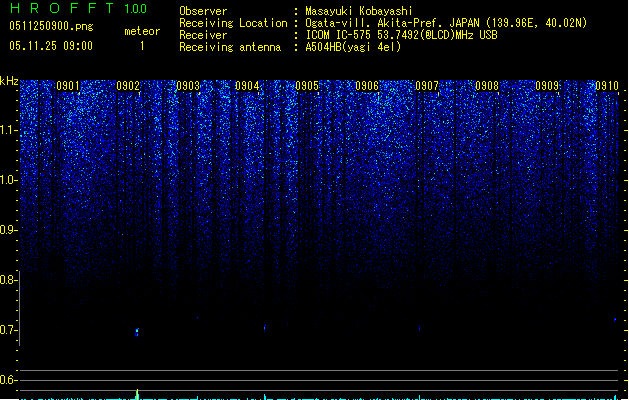Viewport: 629px width, 400px height.
Task: Click the 1.1 kHz axis label
Action: (x=8, y=130)
